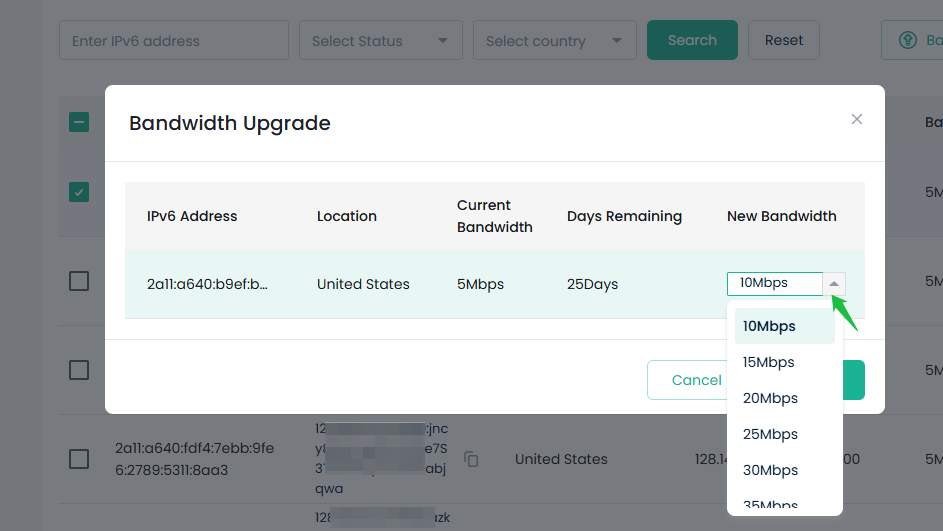This screenshot has width=943, height=531.
Task: Click the Current Bandwidth column header
Action: [494, 216]
